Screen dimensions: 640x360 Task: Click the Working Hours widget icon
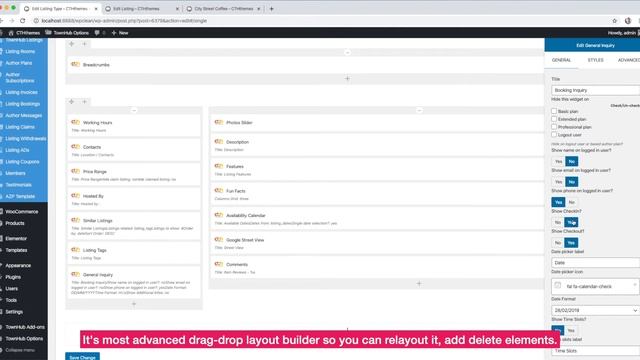click(76, 122)
